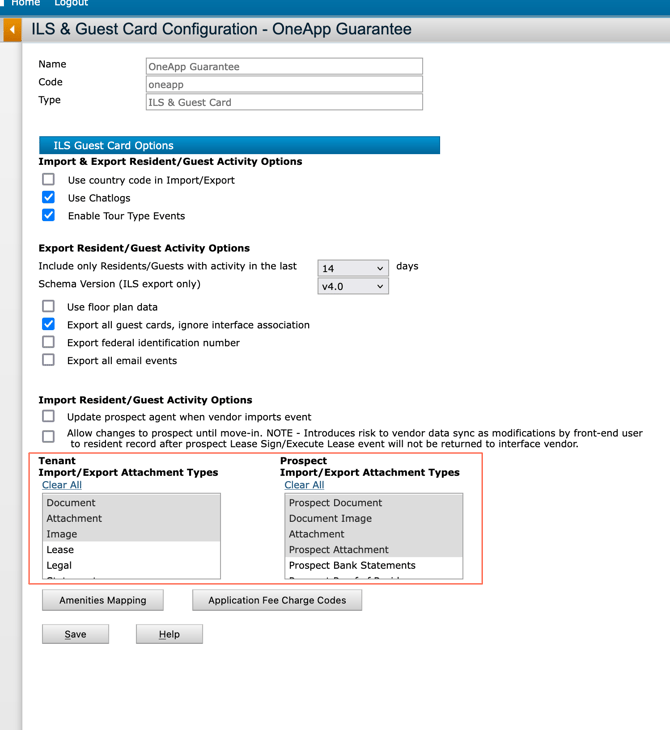Enable Update prospect agent when vendor imports
This screenshot has width=670, height=730.
tap(48, 416)
